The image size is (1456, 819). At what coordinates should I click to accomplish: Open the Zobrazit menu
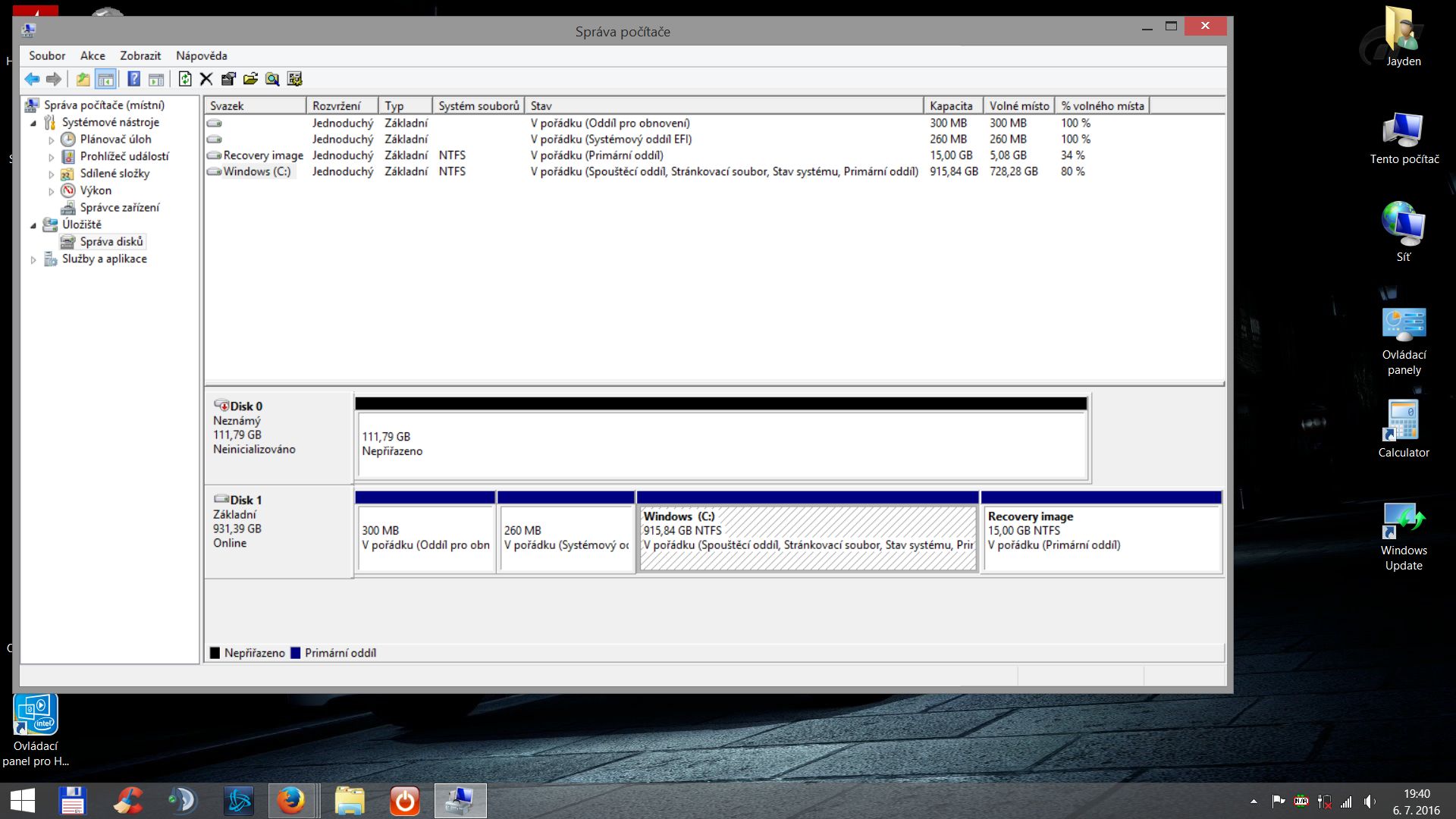(x=140, y=55)
